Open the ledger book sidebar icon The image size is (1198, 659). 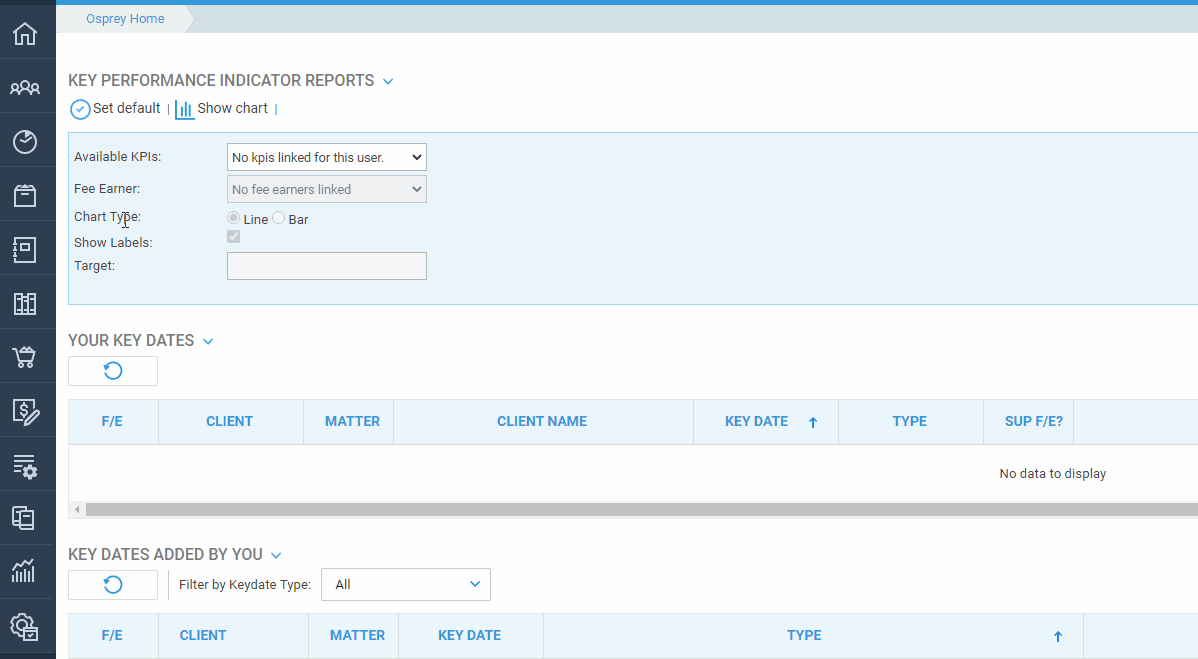(25, 304)
